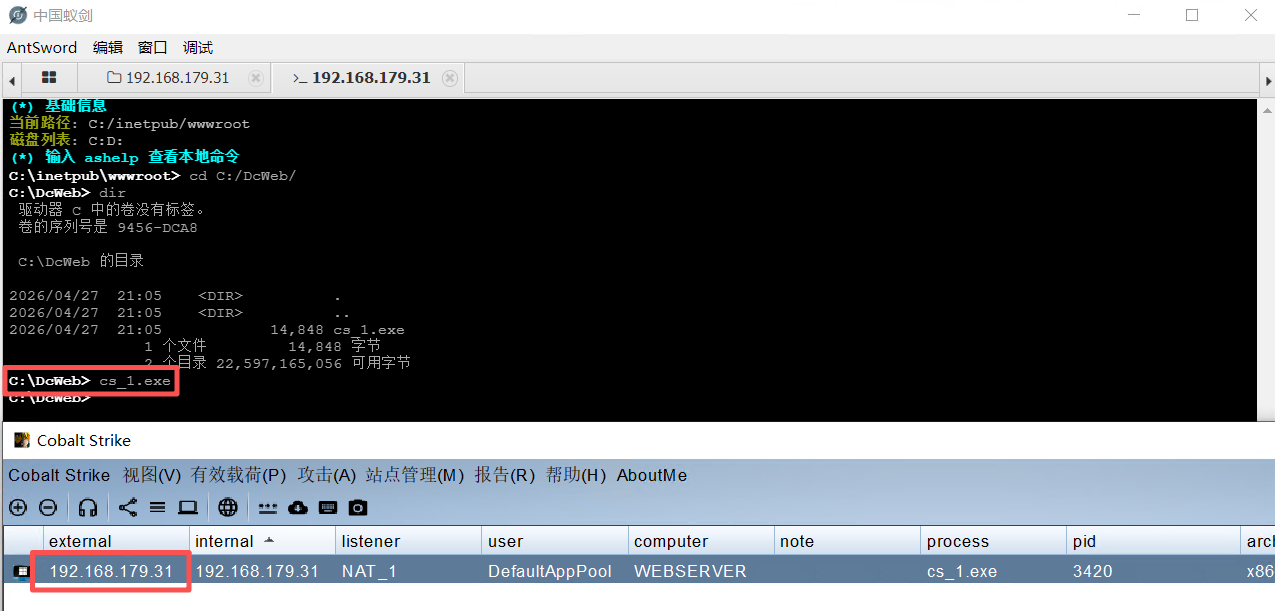Open the 视图(V) menu
The image size is (1275, 611).
tap(152, 475)
